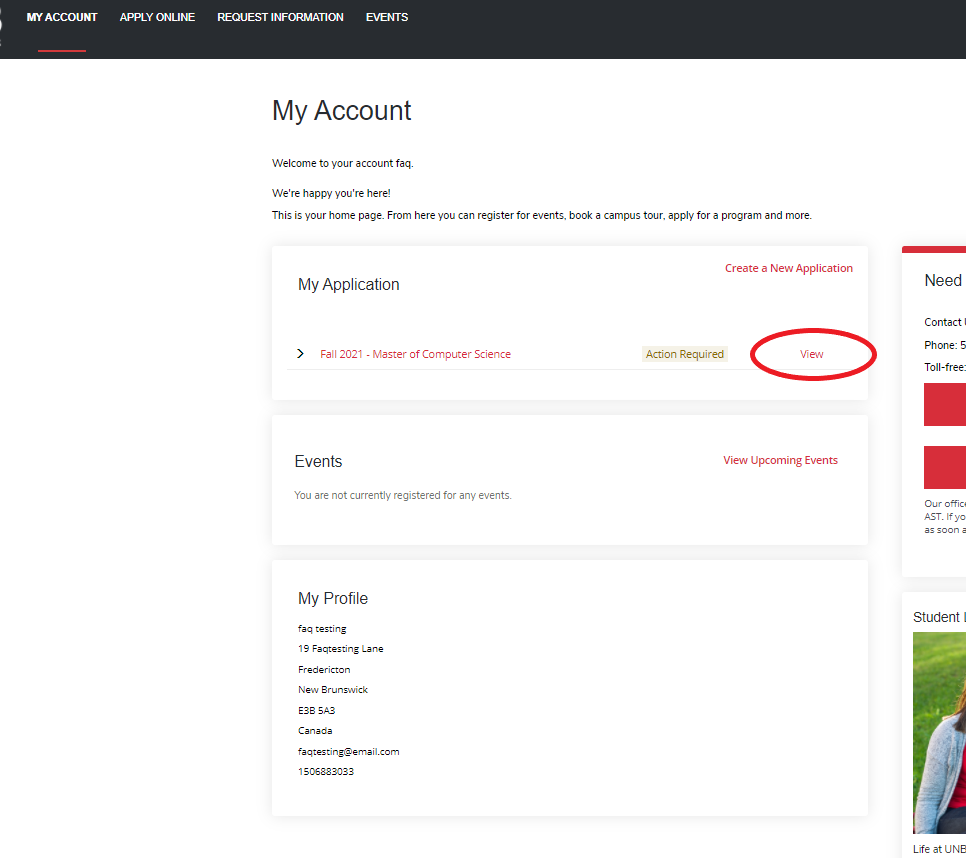Click the Action Required status badge
The image size is (966, 858).
(x=684, y=354)
